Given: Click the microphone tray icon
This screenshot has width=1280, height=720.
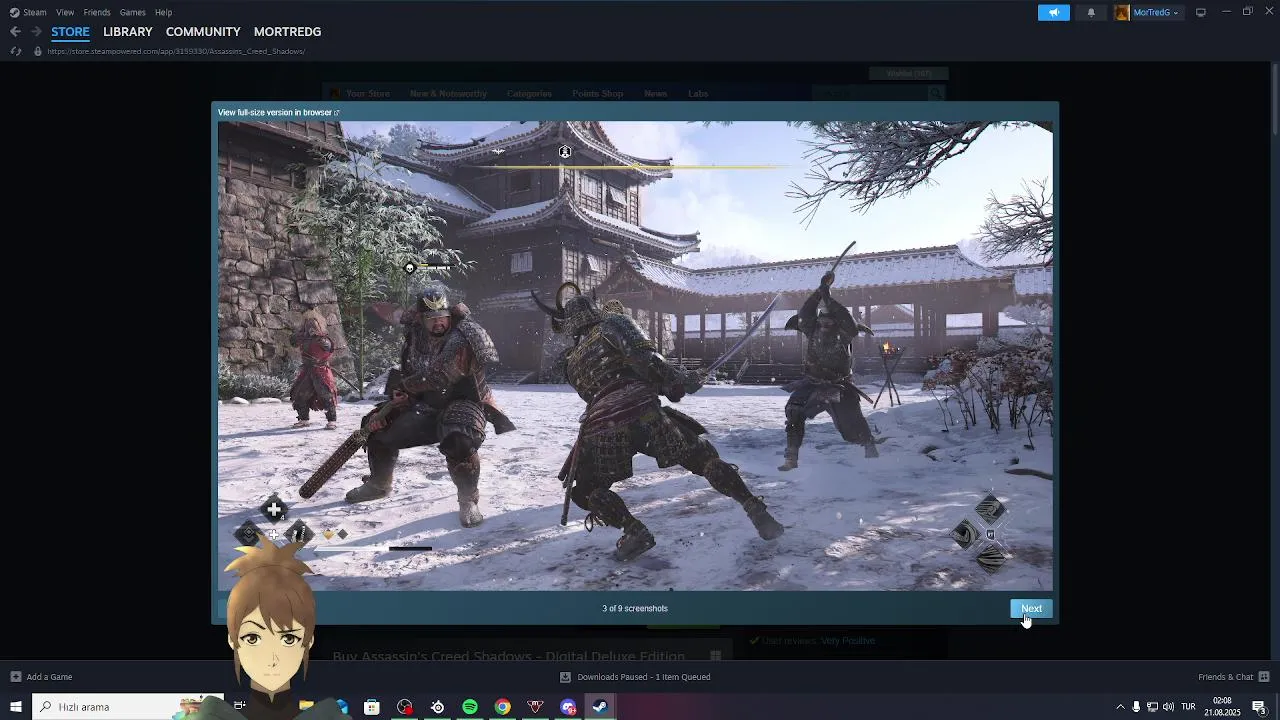Looking at the screenshot, I should click(x=1136, y=707).
